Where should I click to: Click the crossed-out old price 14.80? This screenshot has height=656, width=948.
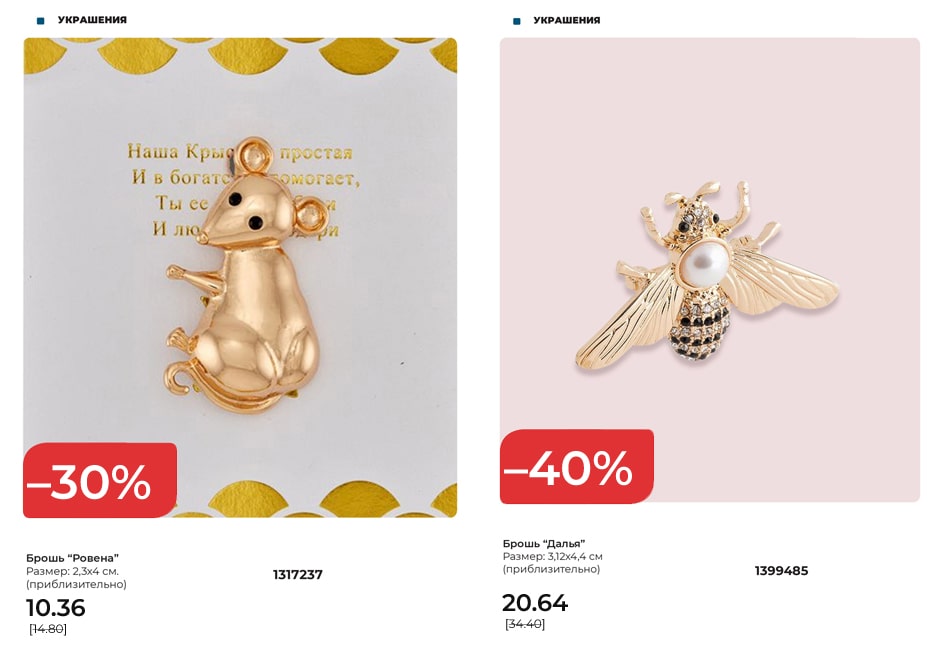(x=48, y=629)
